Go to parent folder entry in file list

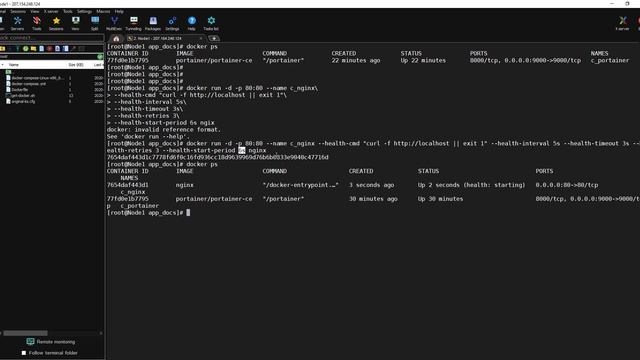coord(8,72)
